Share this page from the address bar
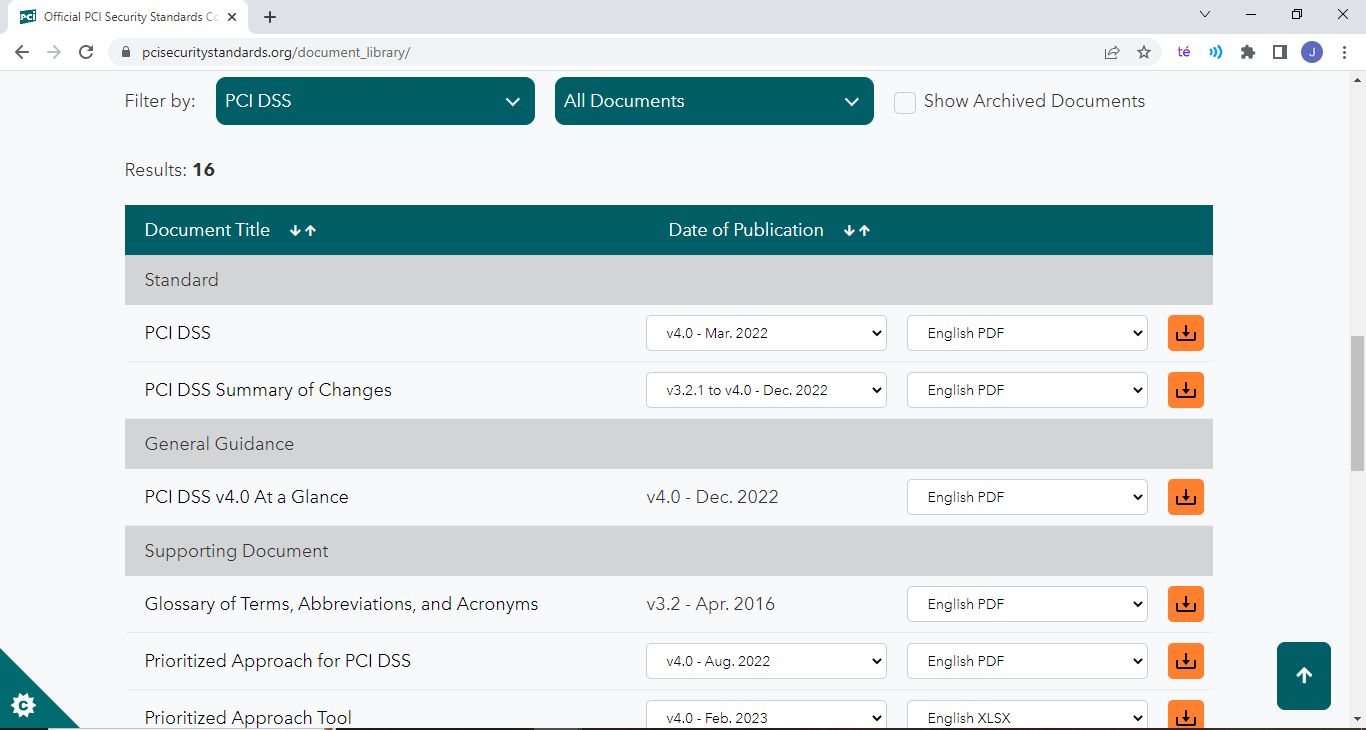The image size is (1366, 730). [1112, 52]
